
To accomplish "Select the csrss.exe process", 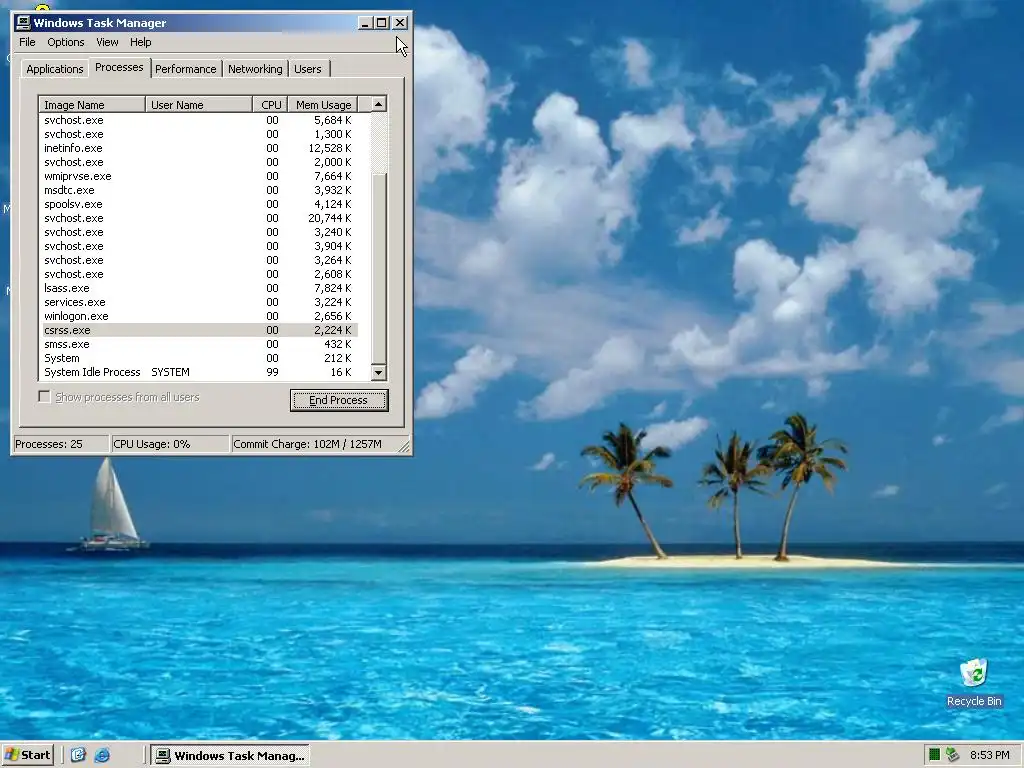I will pos(199,330).
